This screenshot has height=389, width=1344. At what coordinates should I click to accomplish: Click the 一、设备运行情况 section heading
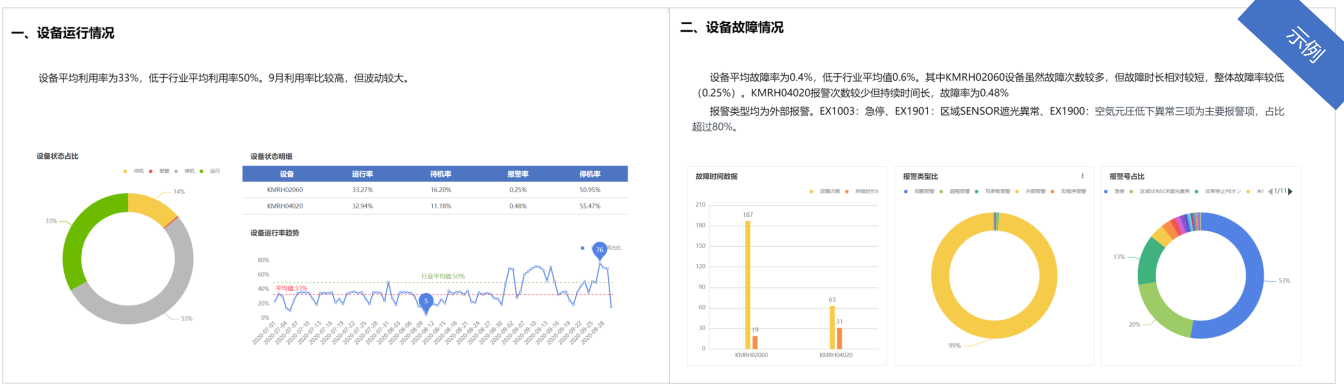(62, 33)
